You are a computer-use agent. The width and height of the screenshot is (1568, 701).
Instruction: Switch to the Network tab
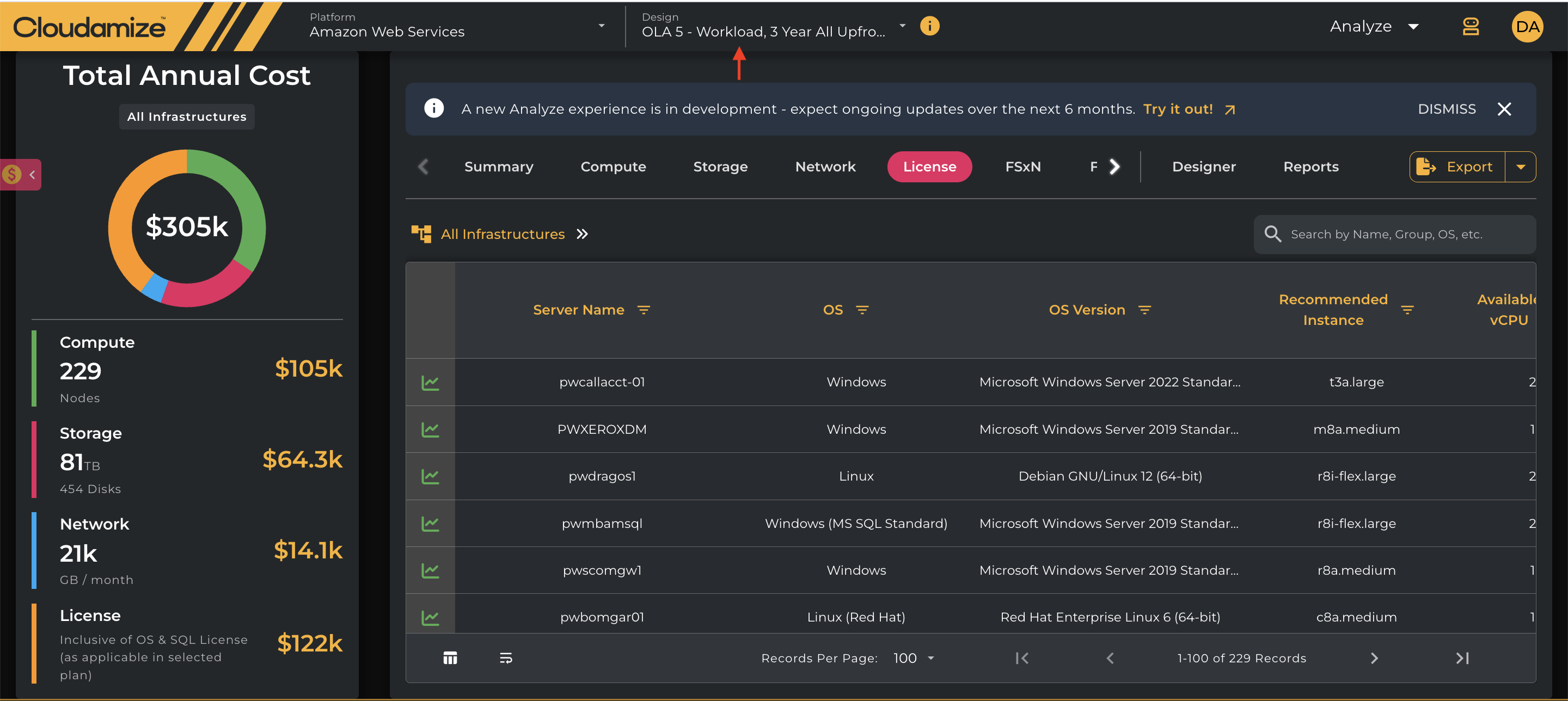(825, 167)
